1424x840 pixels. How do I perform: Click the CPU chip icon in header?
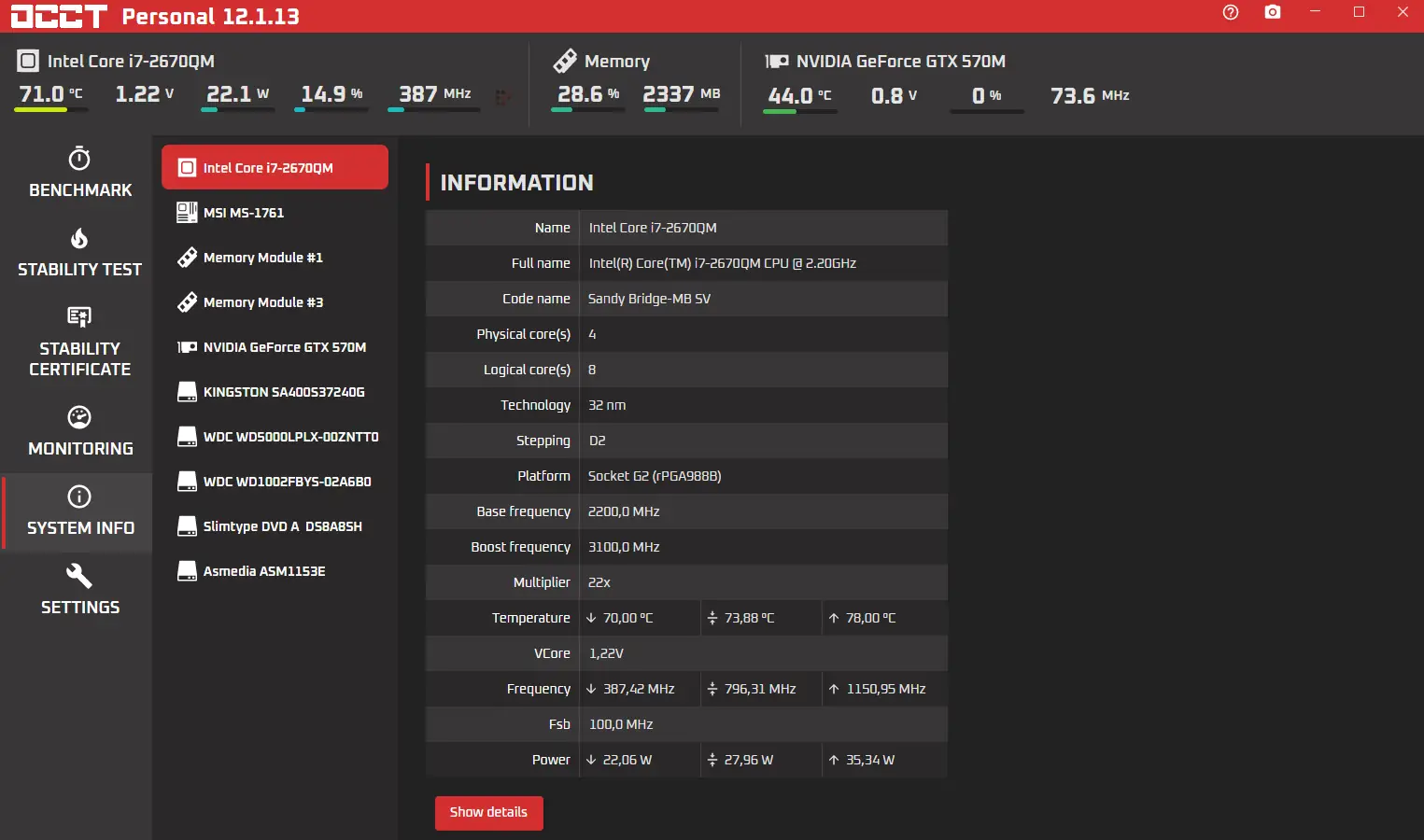tap(28, 62)
